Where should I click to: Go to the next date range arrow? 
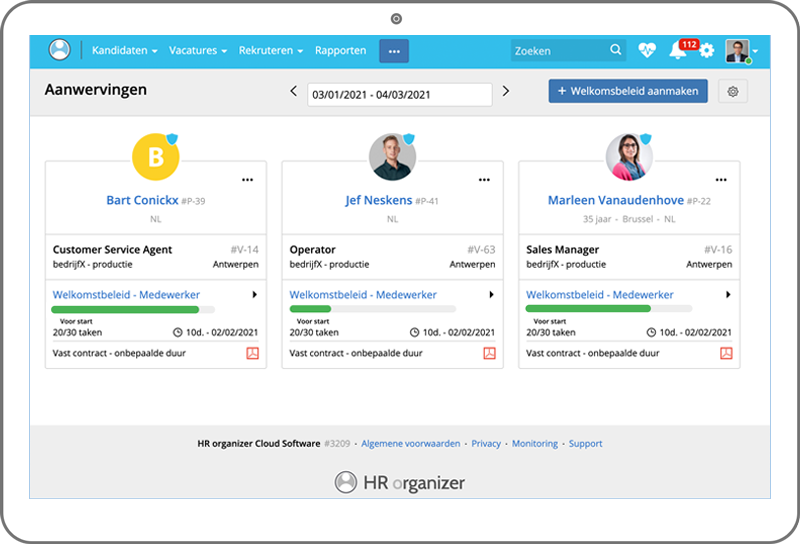click(506, 91)
